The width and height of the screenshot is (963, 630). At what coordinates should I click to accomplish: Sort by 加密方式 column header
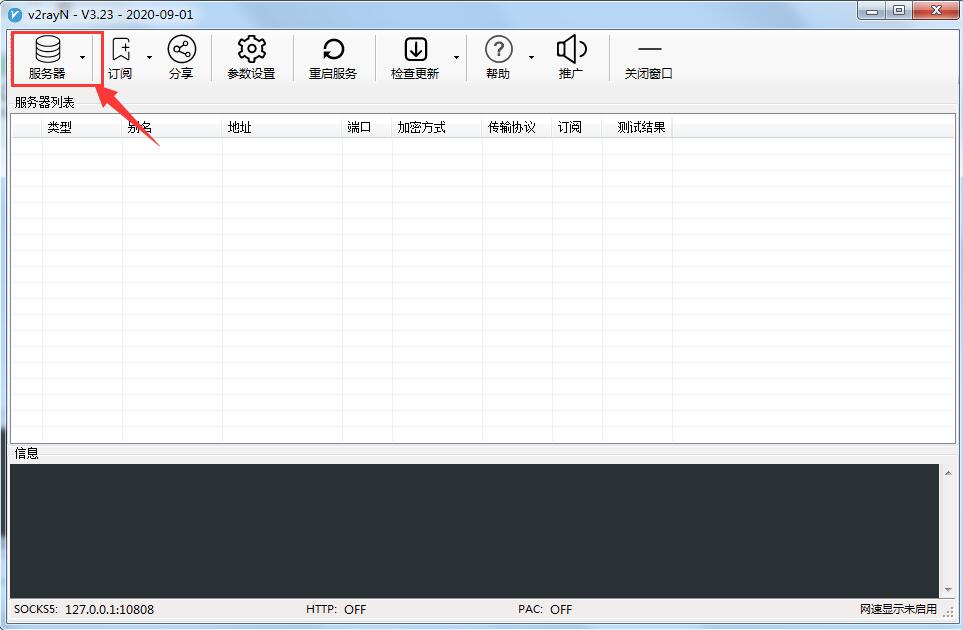437,128
